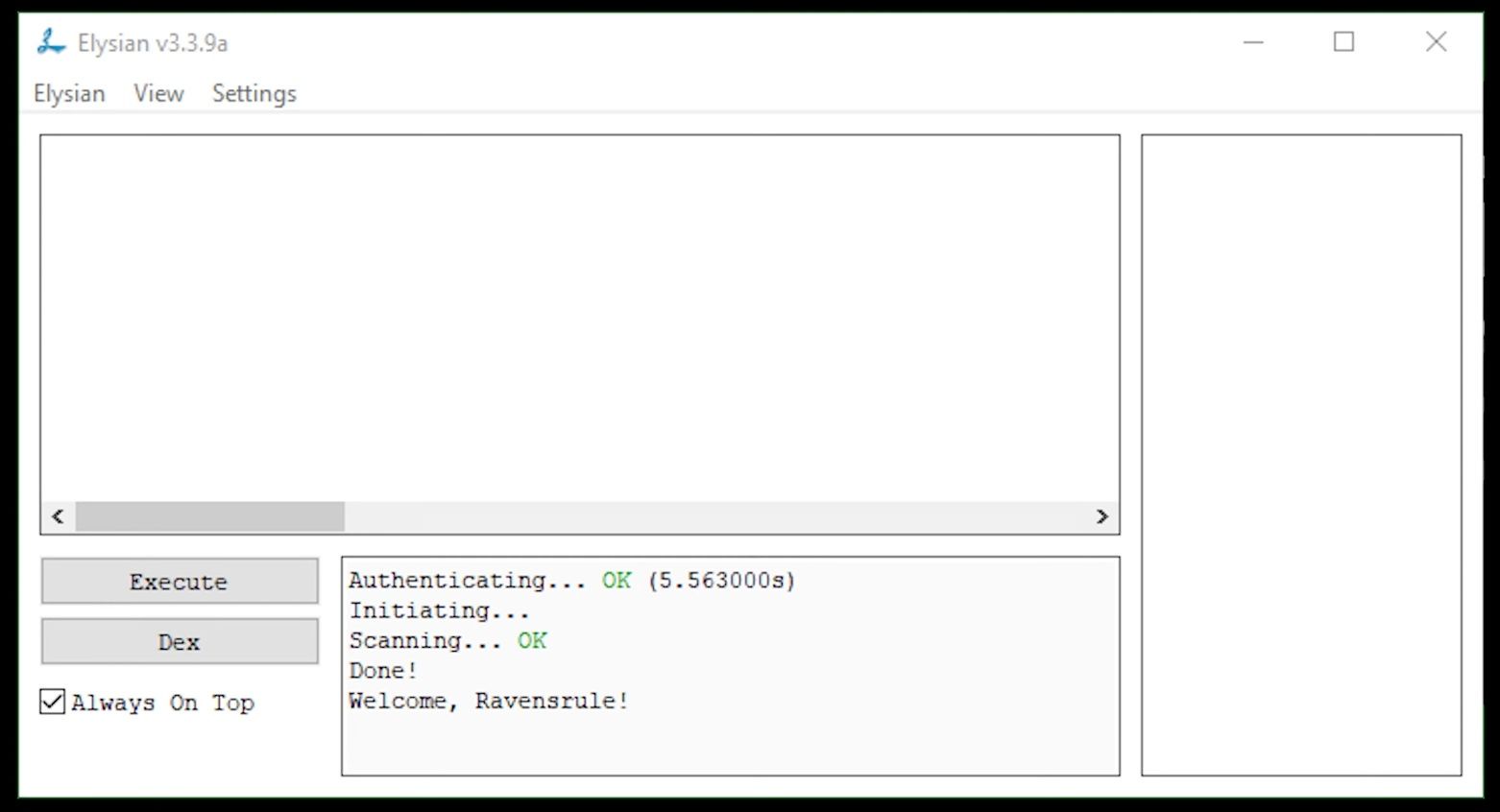This screenshot has width=1500, height=812.
Task: Open the Settings menu
Action: click(254, 93)
